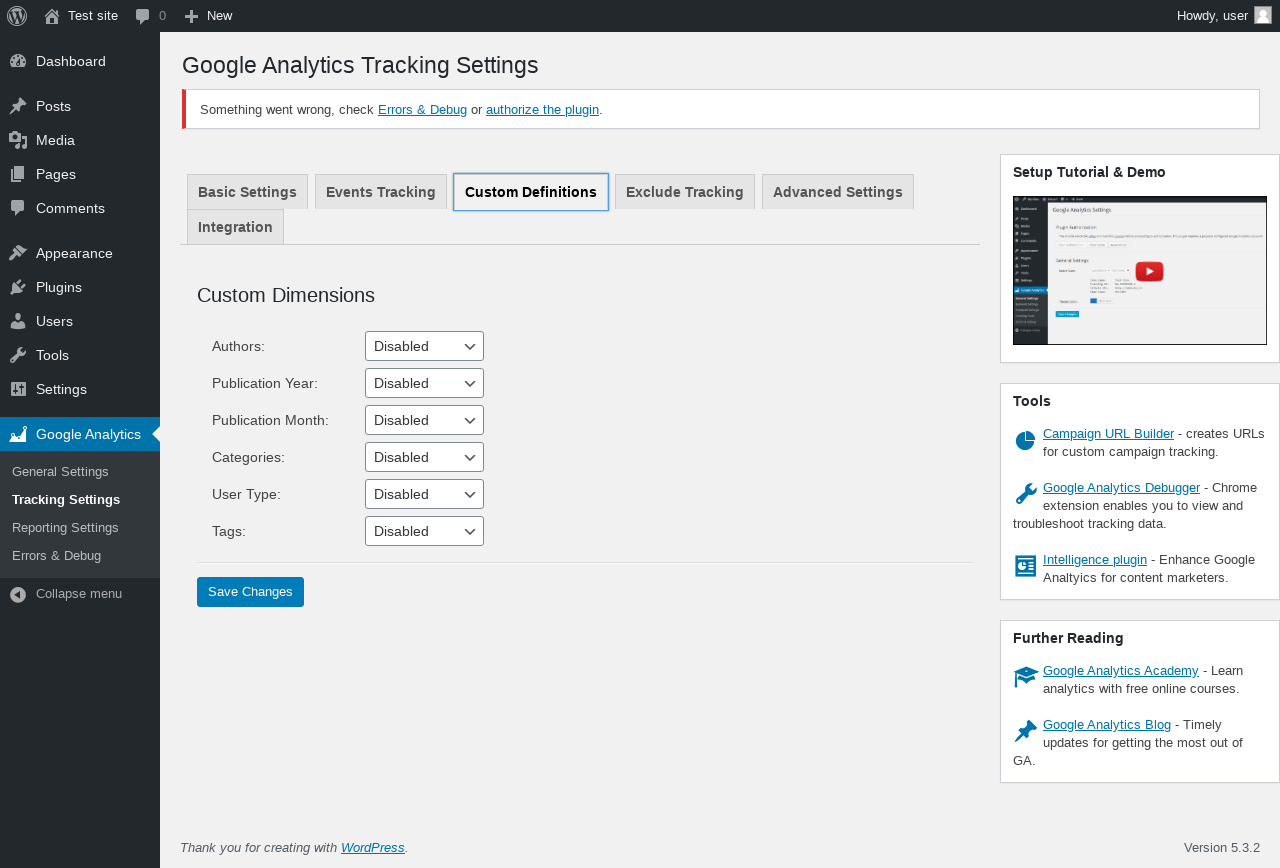Click the WordPress footer link
Viewport: 1280px width, 868px height.
coord(373,848)
